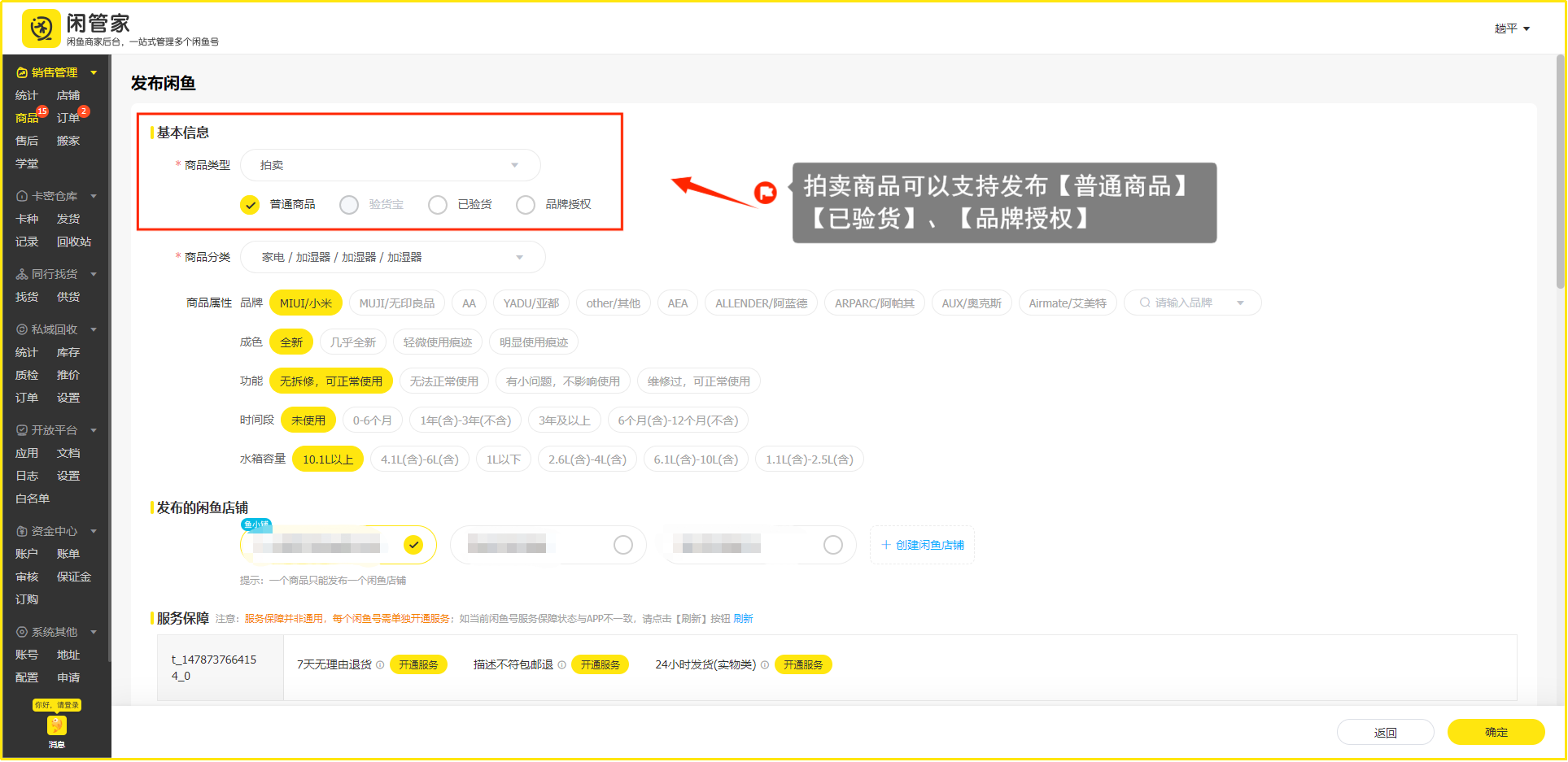Click the info icon beside 描述不符包邮退
The height and width of the screenshot is (762, 1568).
(561, 665)
